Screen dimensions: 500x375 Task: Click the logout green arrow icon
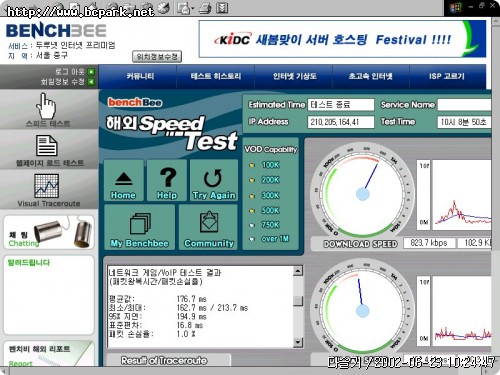coord(91,72)
